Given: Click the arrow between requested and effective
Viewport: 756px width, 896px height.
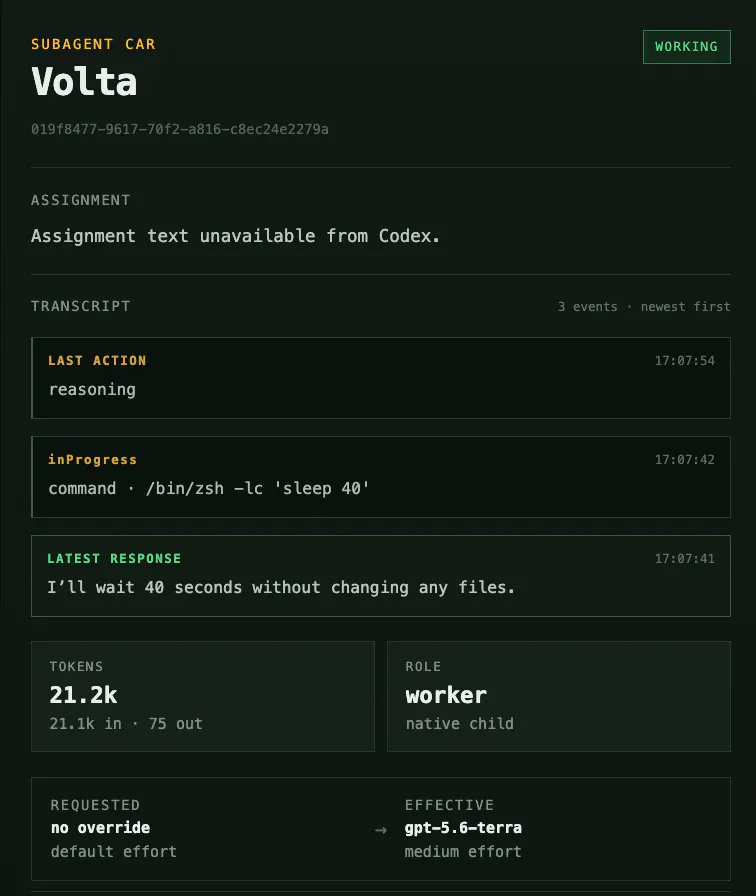Looking at the screenshot, I should [381, 830].
